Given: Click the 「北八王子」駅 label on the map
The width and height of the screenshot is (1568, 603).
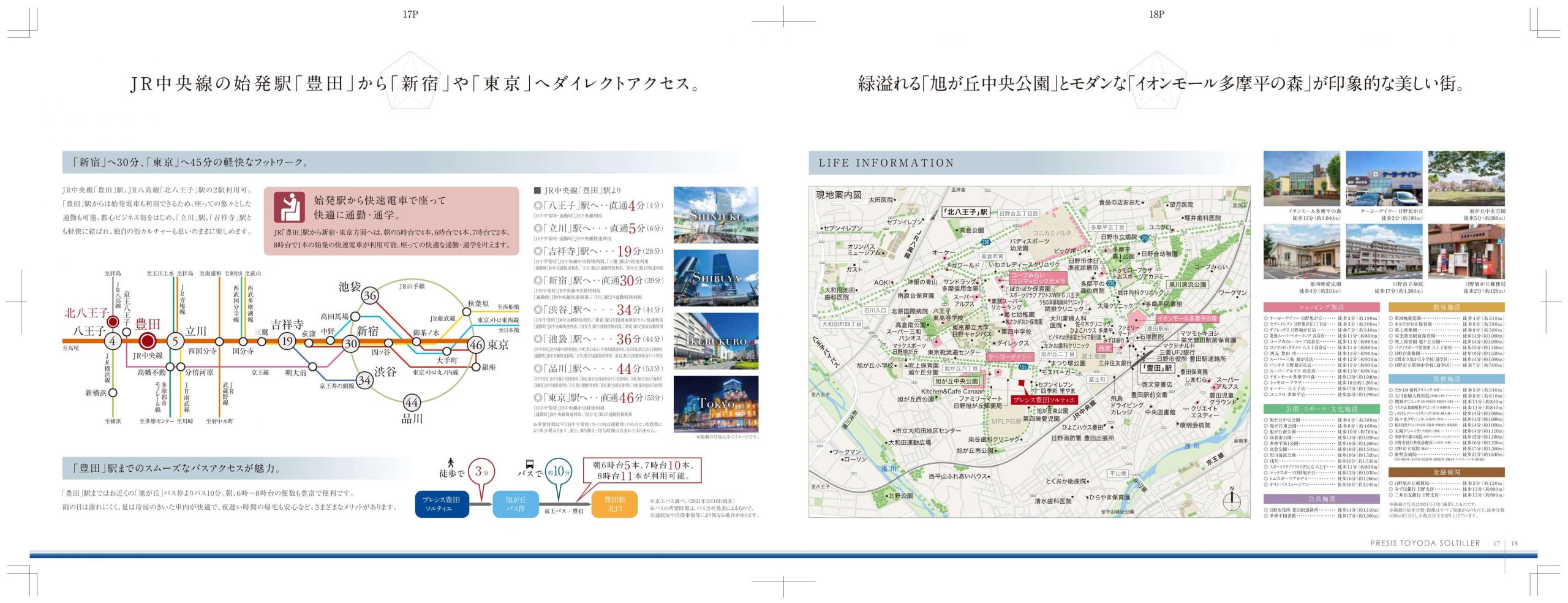Looking at the screenshot, I should [x=967, y=212].
